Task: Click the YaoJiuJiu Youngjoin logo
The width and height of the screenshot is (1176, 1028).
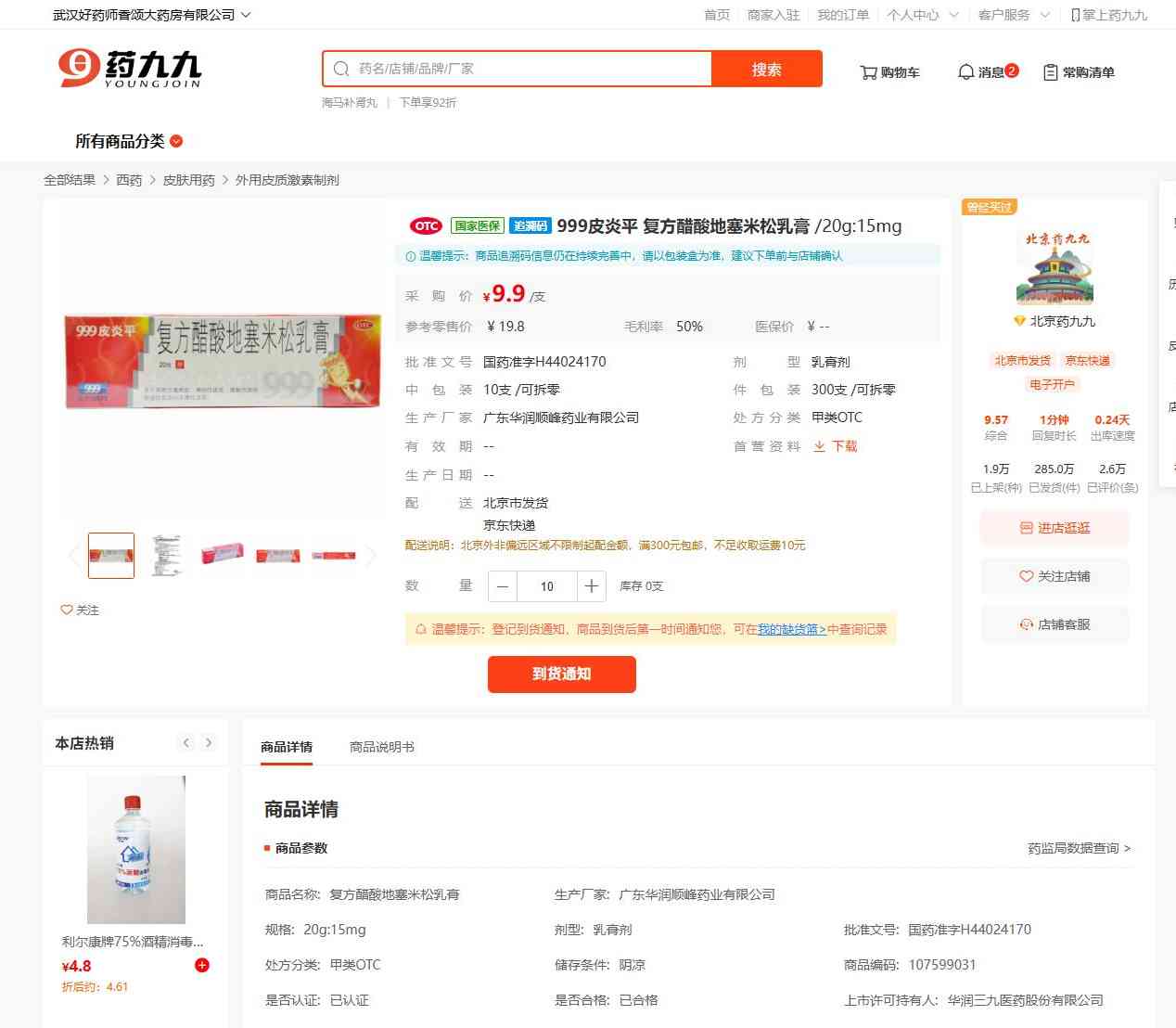Action: (129, 69)
